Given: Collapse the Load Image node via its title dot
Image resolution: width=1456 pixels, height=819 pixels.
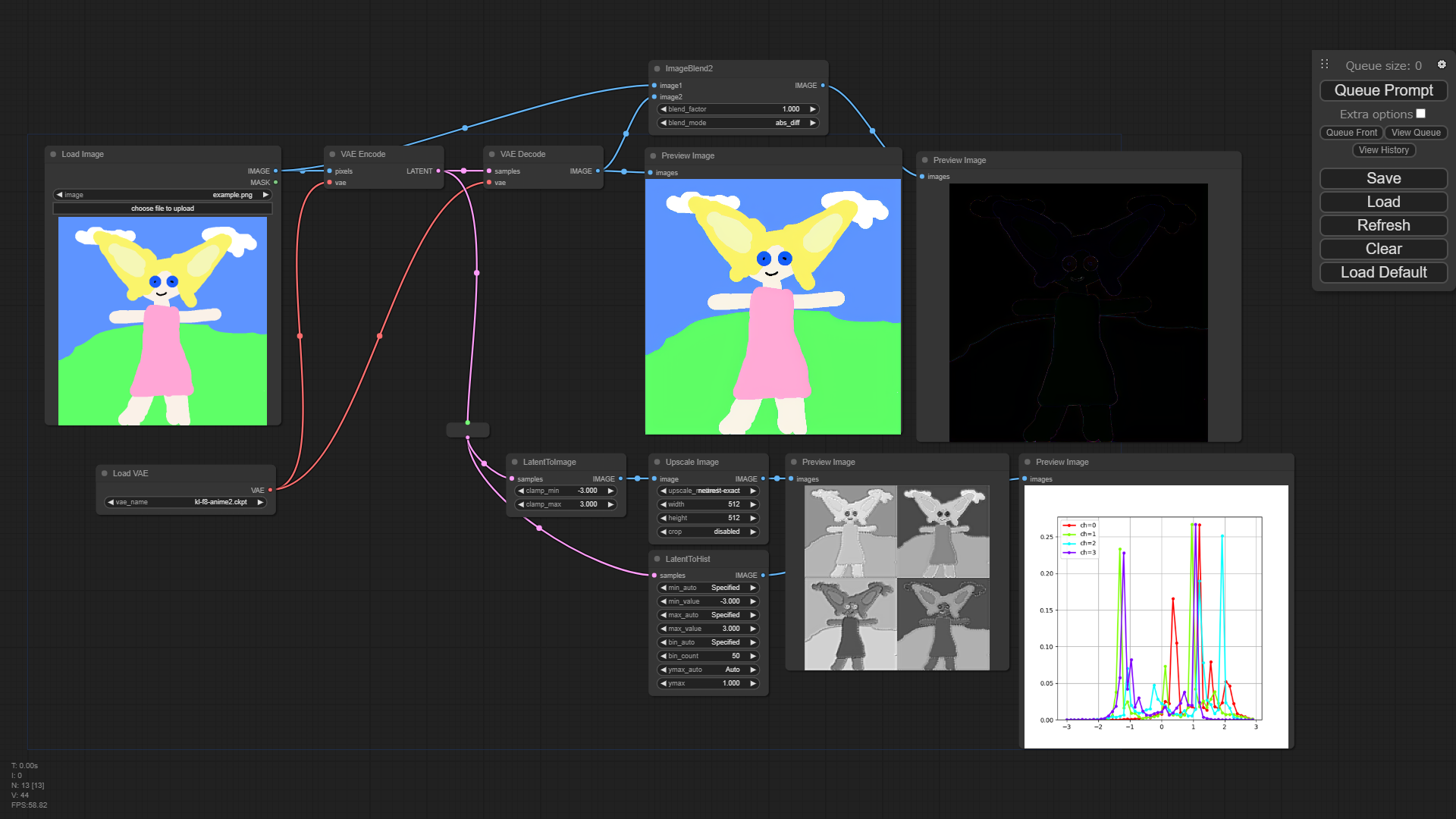Looking at the screenshot, I should (53, 154).
